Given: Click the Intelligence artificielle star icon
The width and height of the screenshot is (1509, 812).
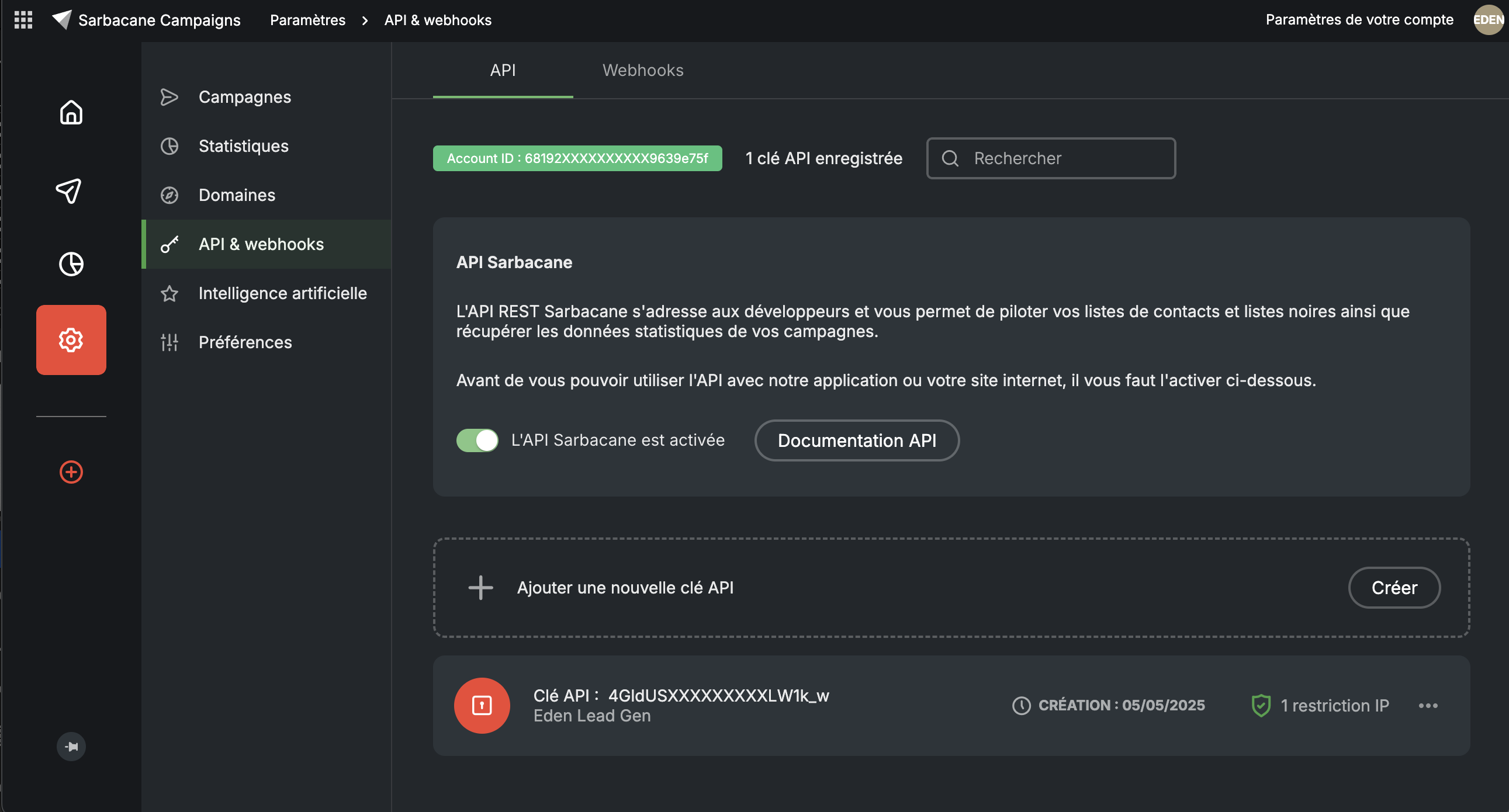Looking at the screenshot, I should click(x=169, y=293).
